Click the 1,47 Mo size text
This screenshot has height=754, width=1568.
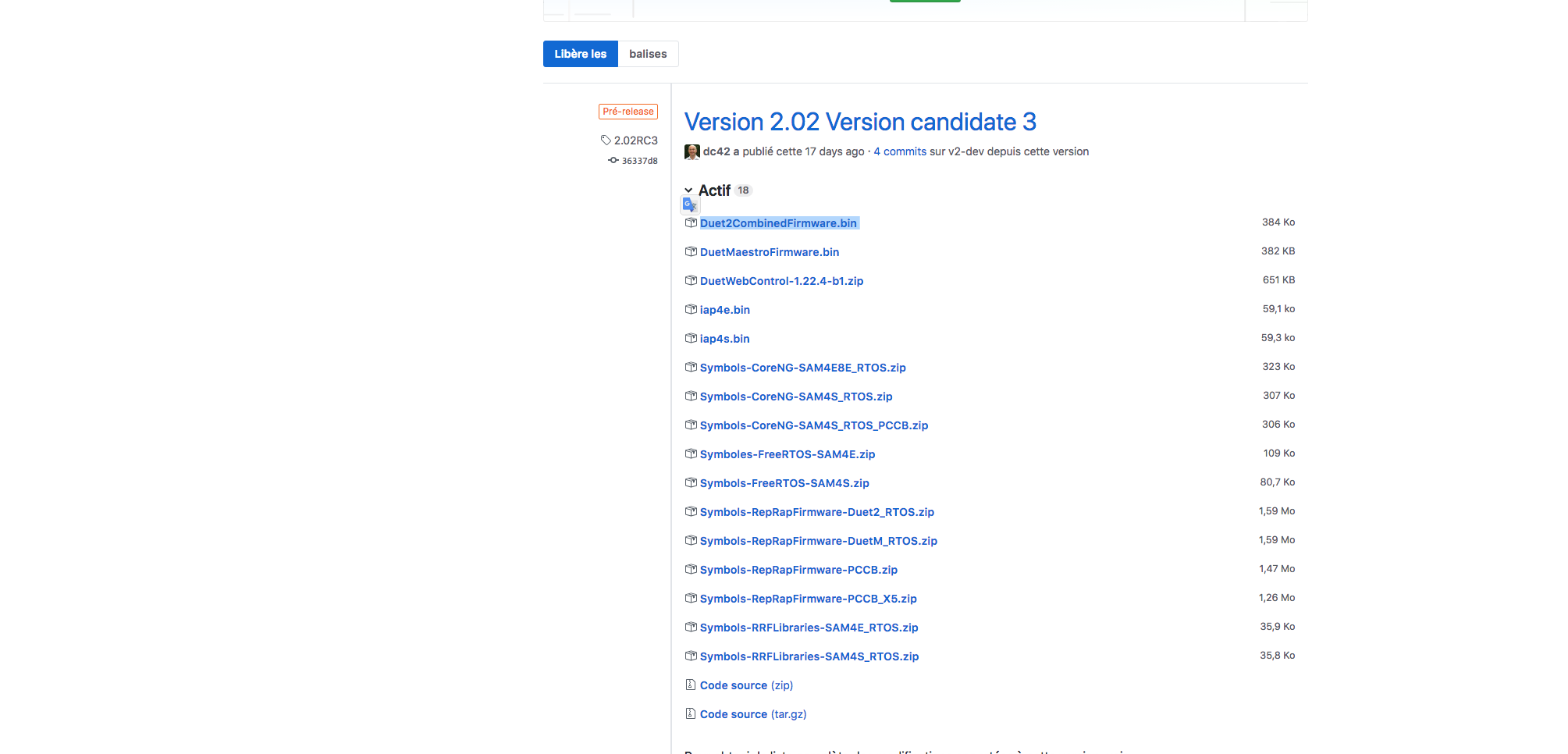(x=1277, y=569)
